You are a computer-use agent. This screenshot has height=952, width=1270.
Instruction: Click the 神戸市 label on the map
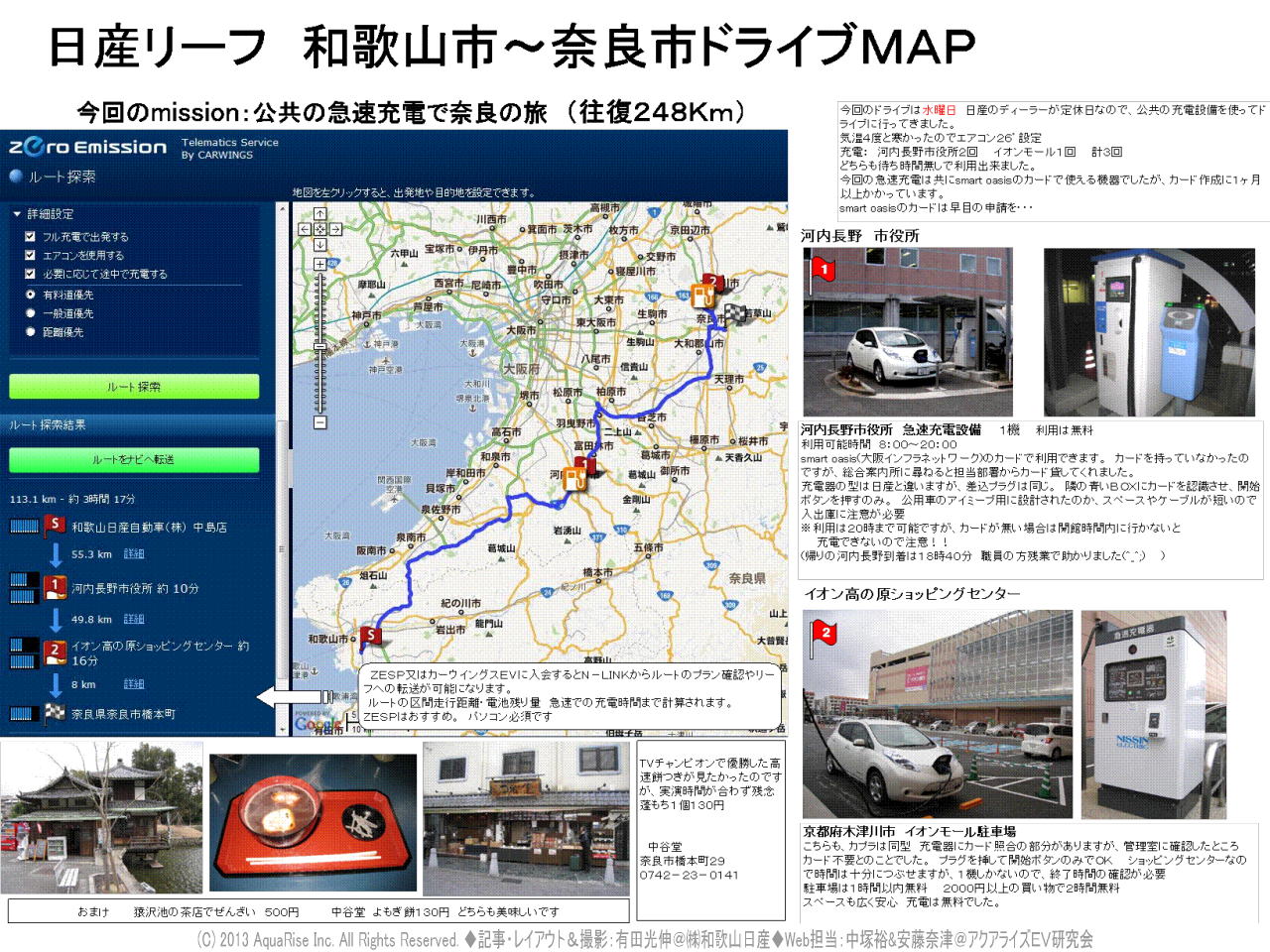[366, 315]
